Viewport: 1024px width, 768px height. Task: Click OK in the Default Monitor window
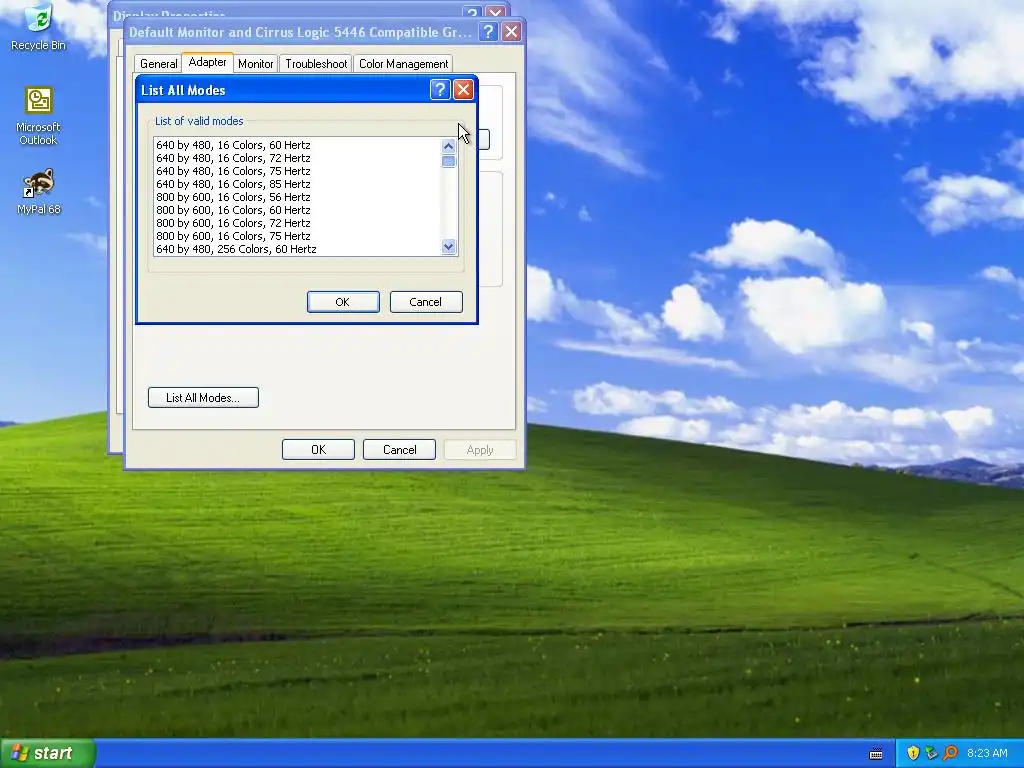coord(318,449)
